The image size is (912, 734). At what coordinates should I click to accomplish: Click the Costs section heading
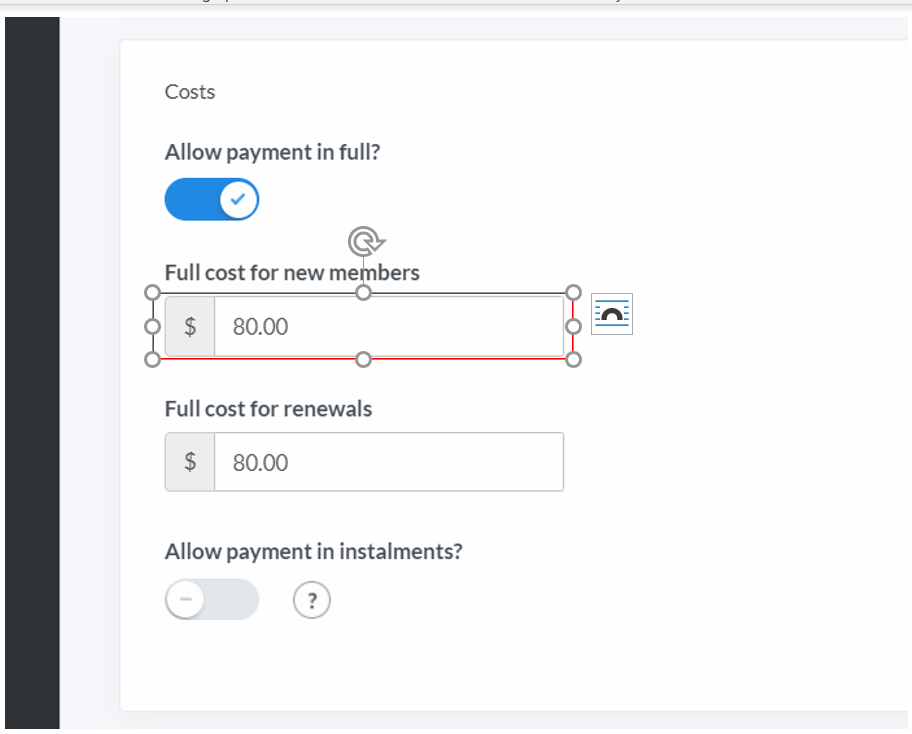coord(190,92)
